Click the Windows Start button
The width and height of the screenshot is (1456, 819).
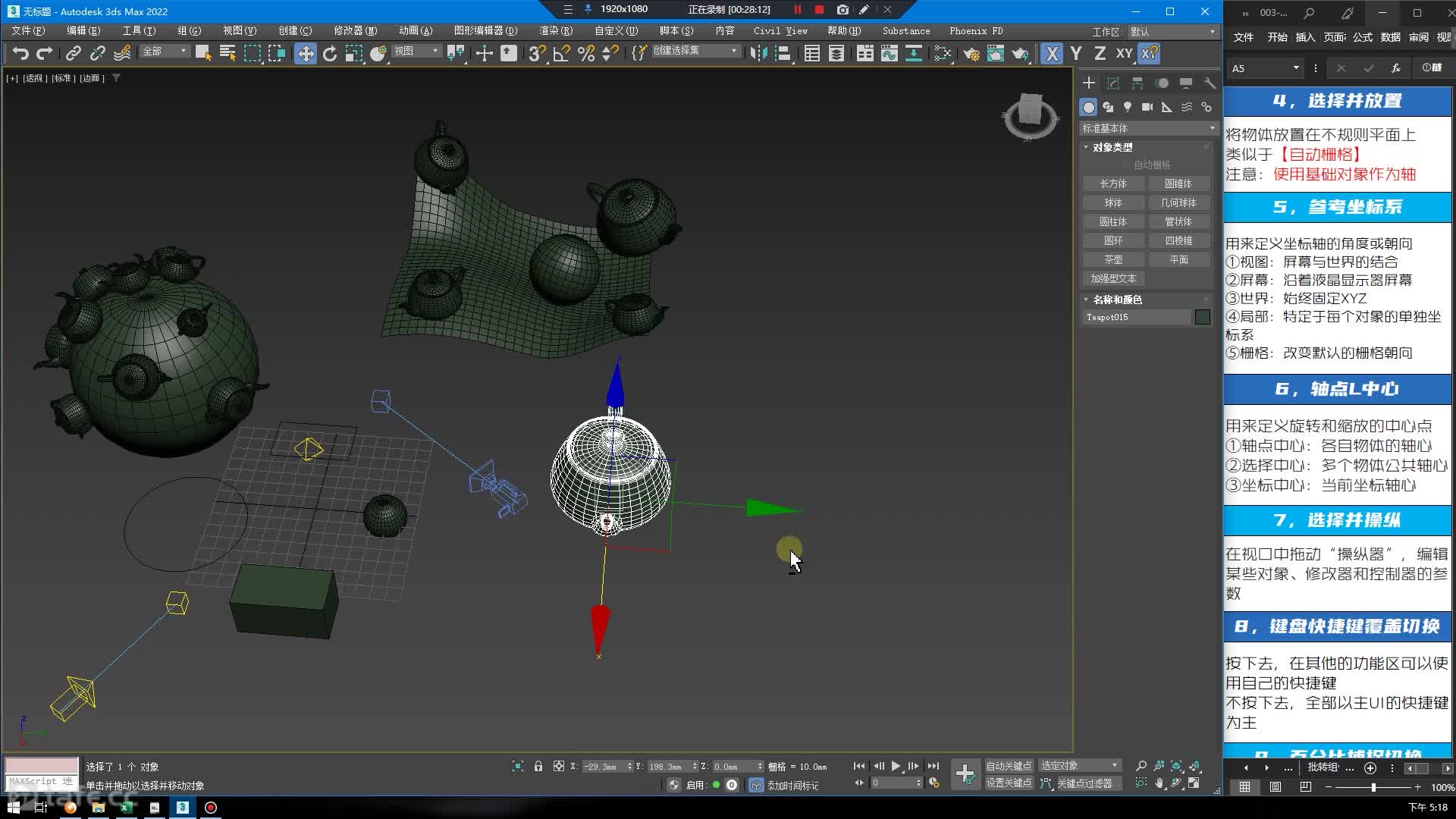(14, 808)
